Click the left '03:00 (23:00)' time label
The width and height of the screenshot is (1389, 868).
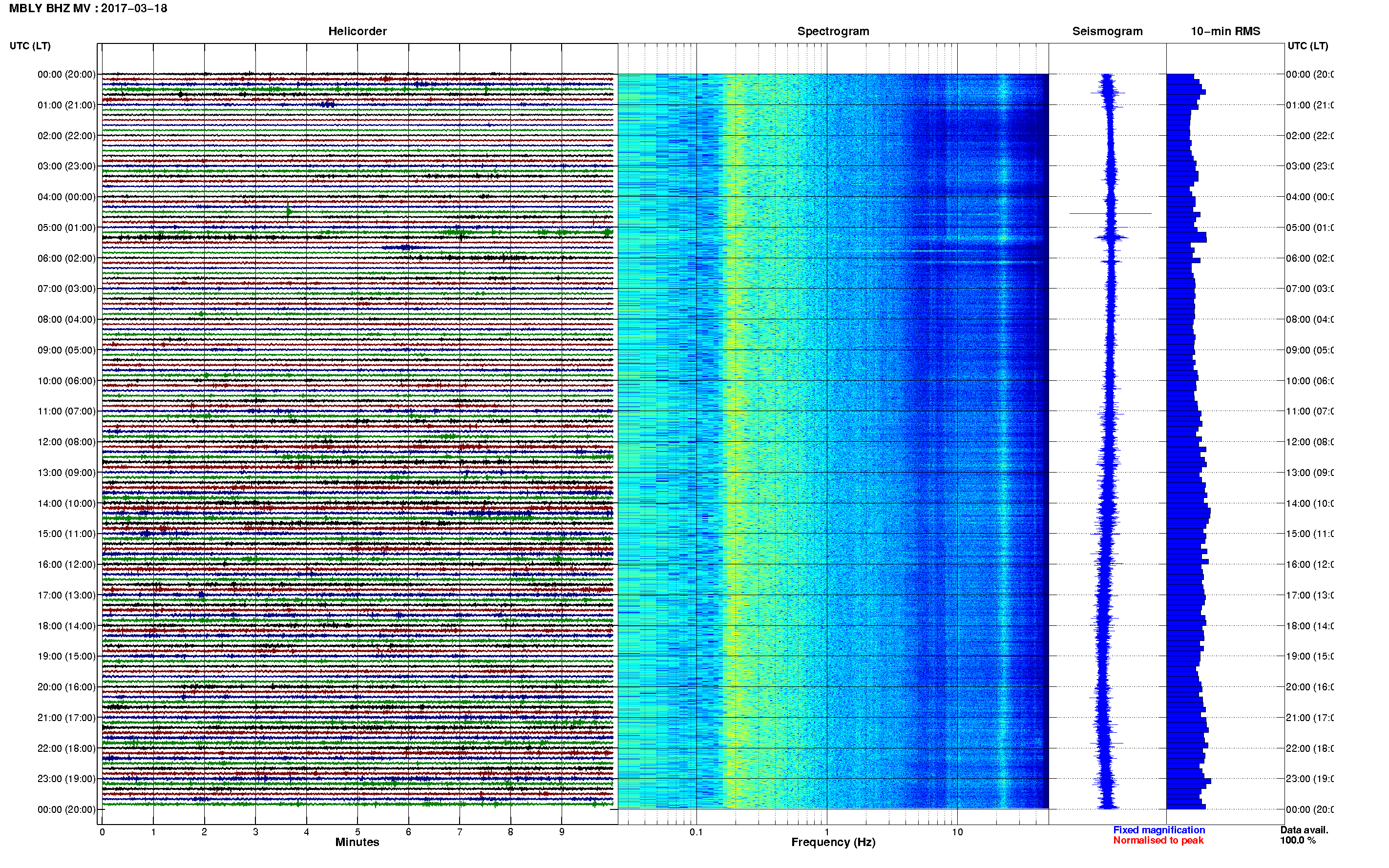point(66,166)
